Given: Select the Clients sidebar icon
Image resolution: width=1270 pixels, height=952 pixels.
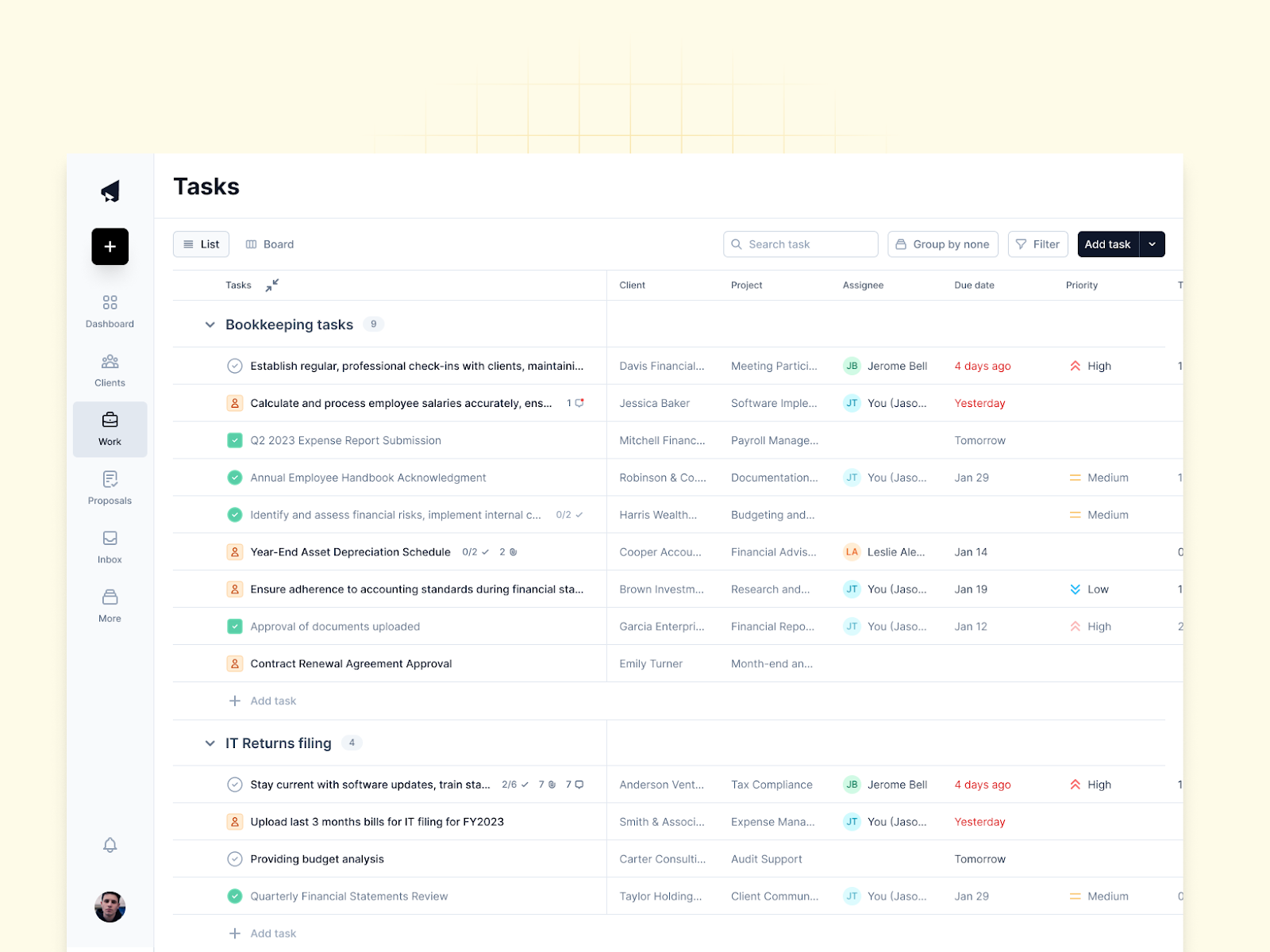Looking at the screenshot, I should click(110, 370).
